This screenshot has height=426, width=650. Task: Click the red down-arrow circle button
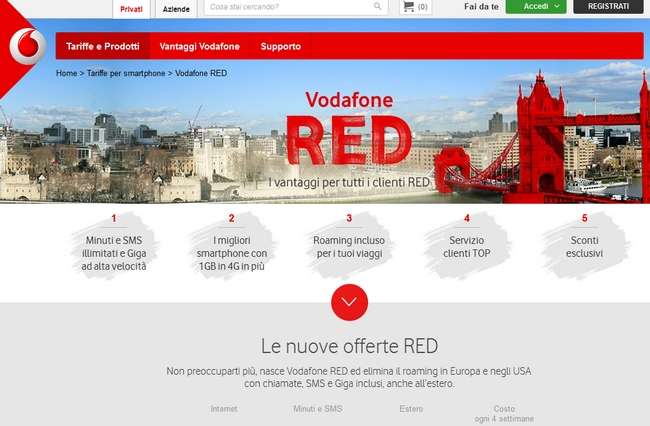pos(349,302)
